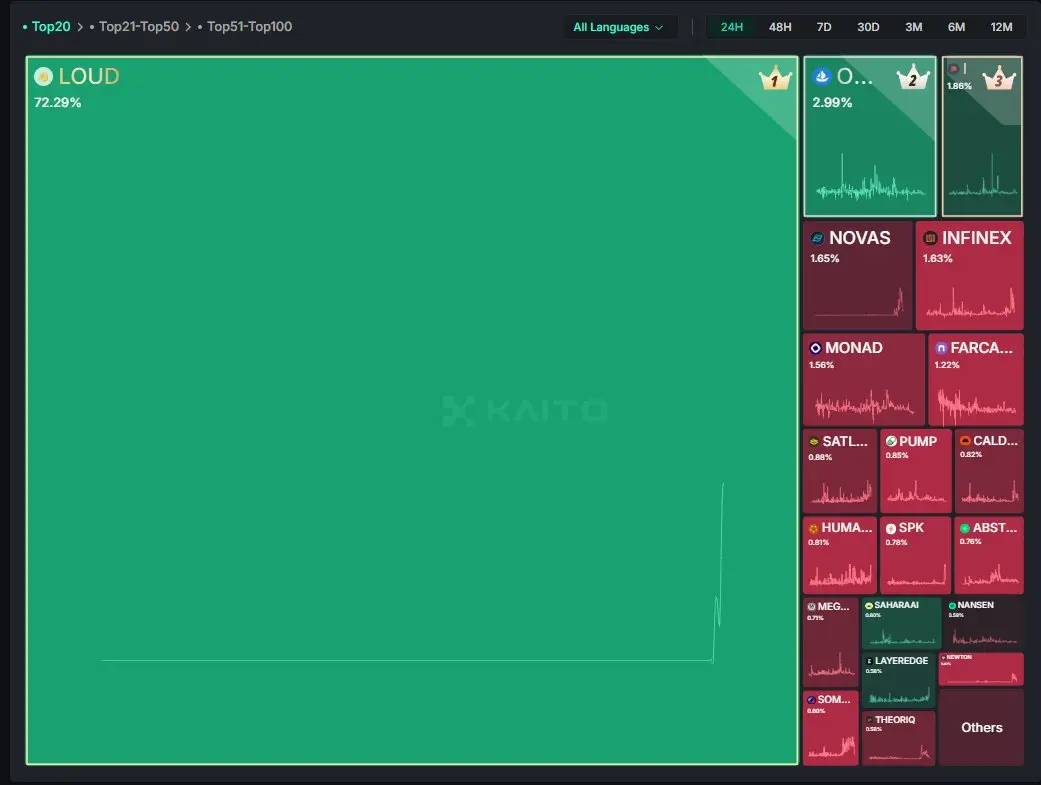Click the ABST... tile name
This screenshot has height=785, width=1041.
(x=995, y=528)
